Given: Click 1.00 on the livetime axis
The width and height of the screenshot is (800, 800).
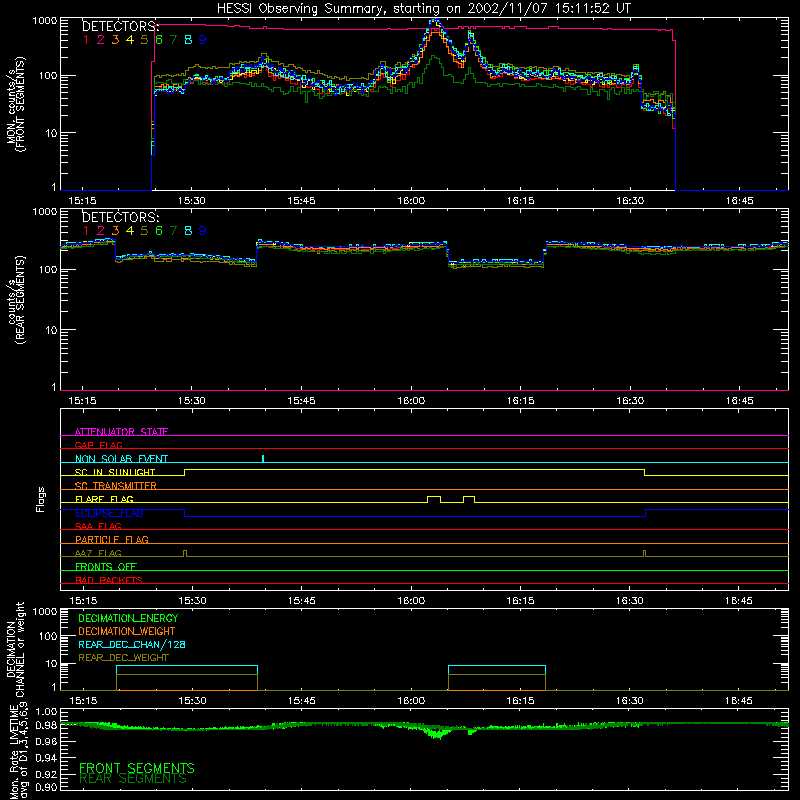Looking at the screenshot, I should point(46,711).
